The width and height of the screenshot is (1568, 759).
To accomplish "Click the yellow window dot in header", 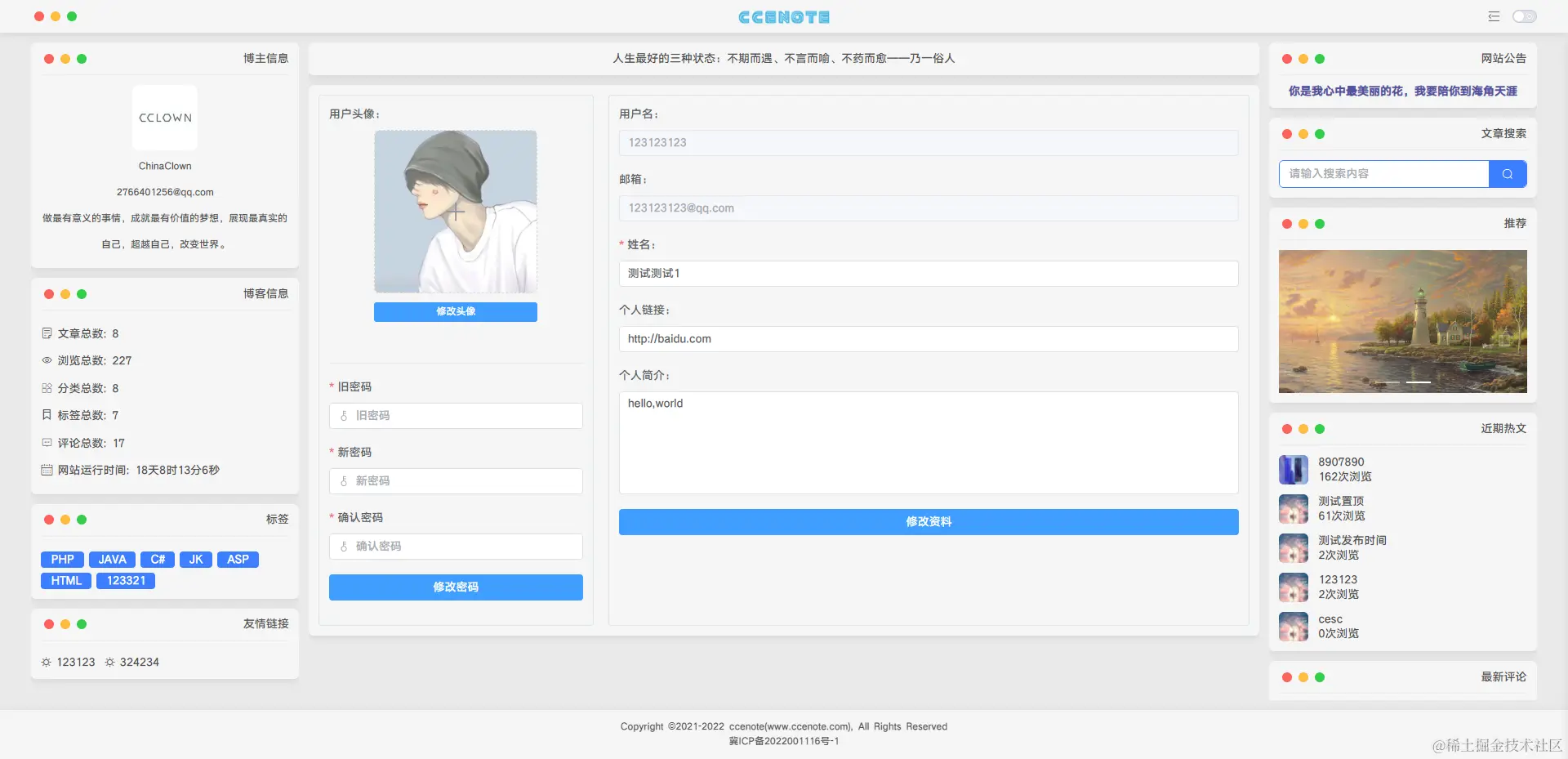I will pos(56,16).
